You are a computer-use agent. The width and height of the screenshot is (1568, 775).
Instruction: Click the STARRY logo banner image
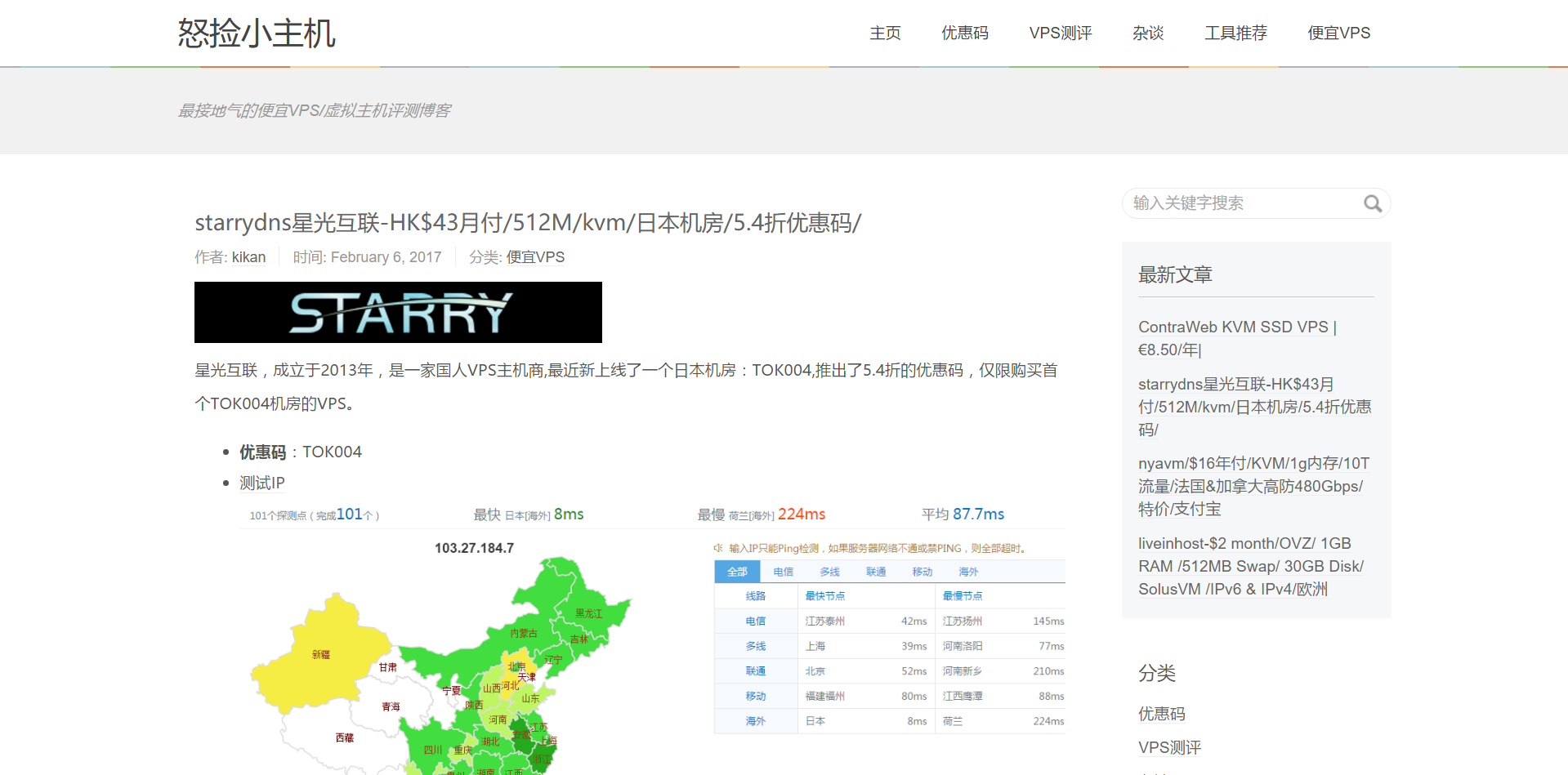[398, 312]
